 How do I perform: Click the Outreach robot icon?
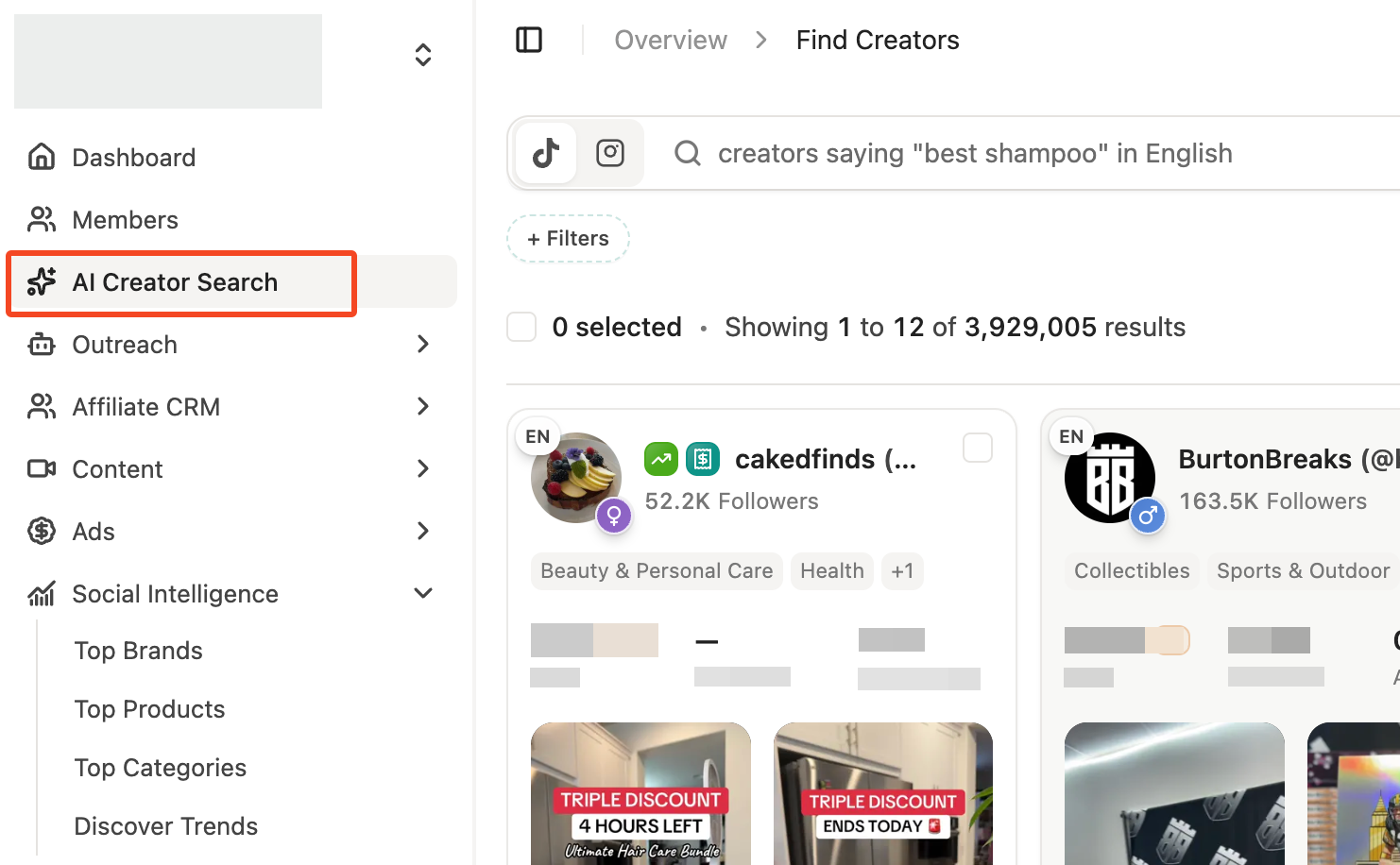click(42, 344)
